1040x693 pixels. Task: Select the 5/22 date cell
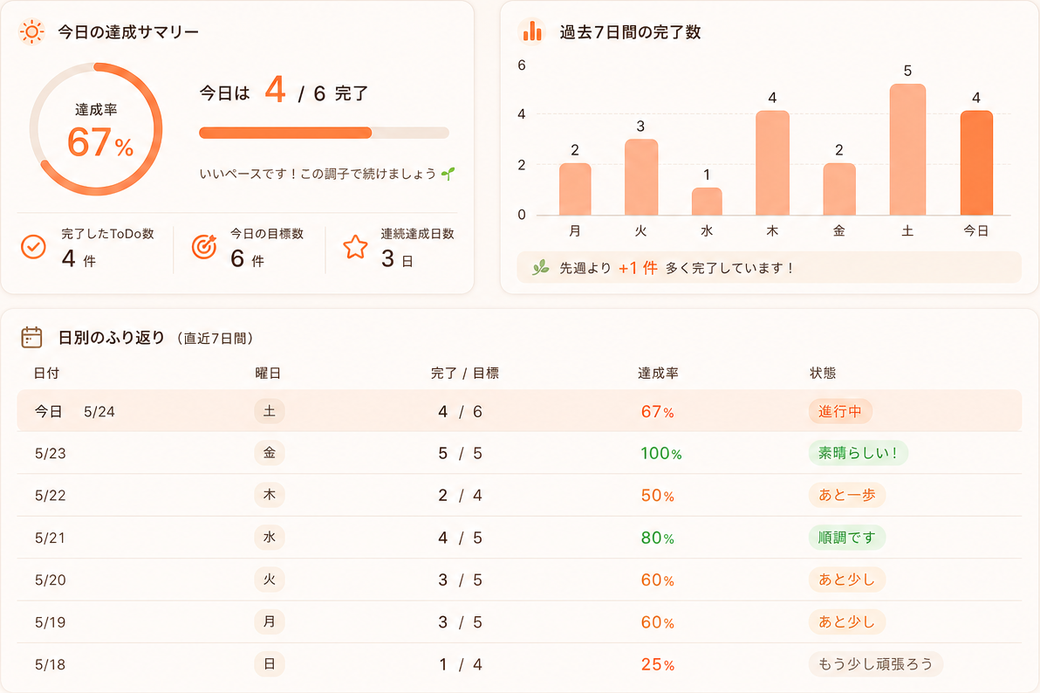point(50,495)
